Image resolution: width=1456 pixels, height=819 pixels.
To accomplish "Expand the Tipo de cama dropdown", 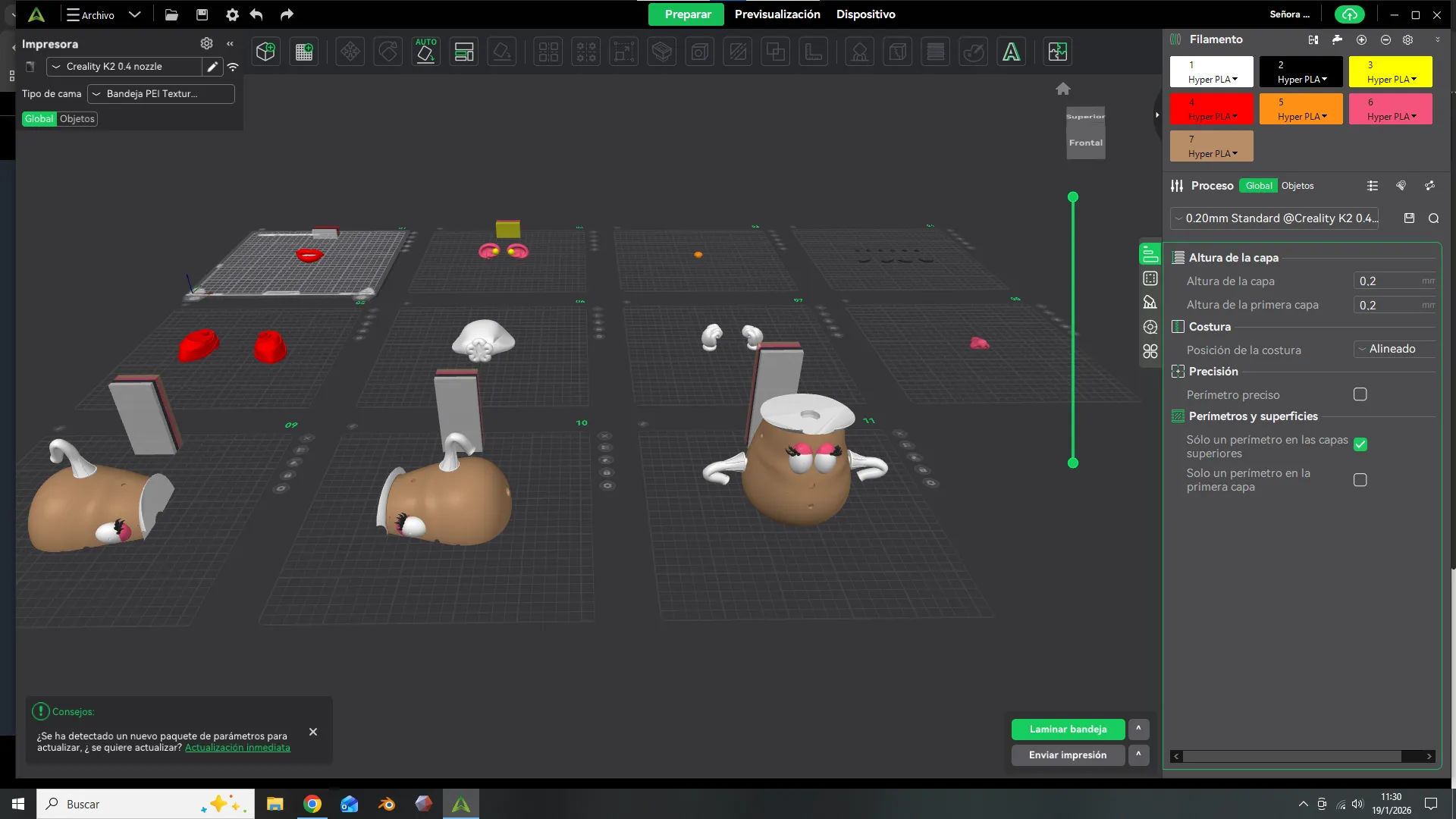I will point(160,94).
